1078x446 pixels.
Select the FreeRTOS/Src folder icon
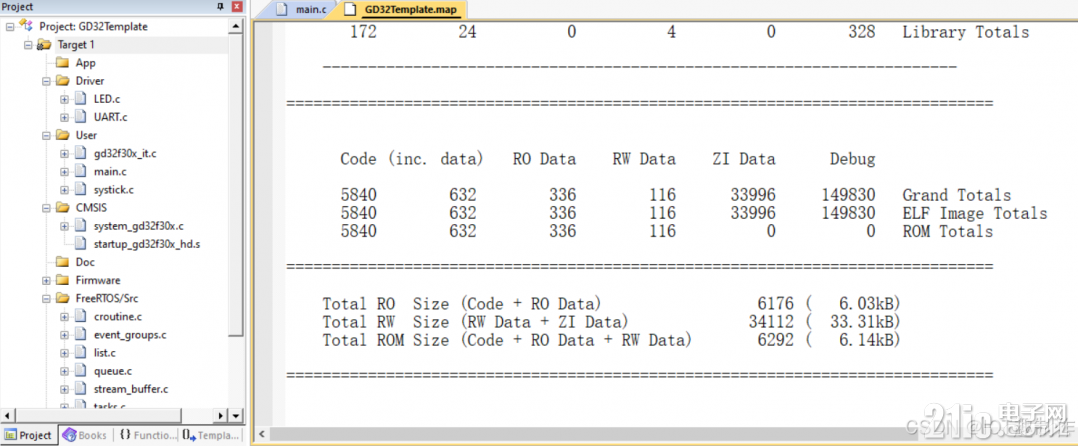[63, 299]
